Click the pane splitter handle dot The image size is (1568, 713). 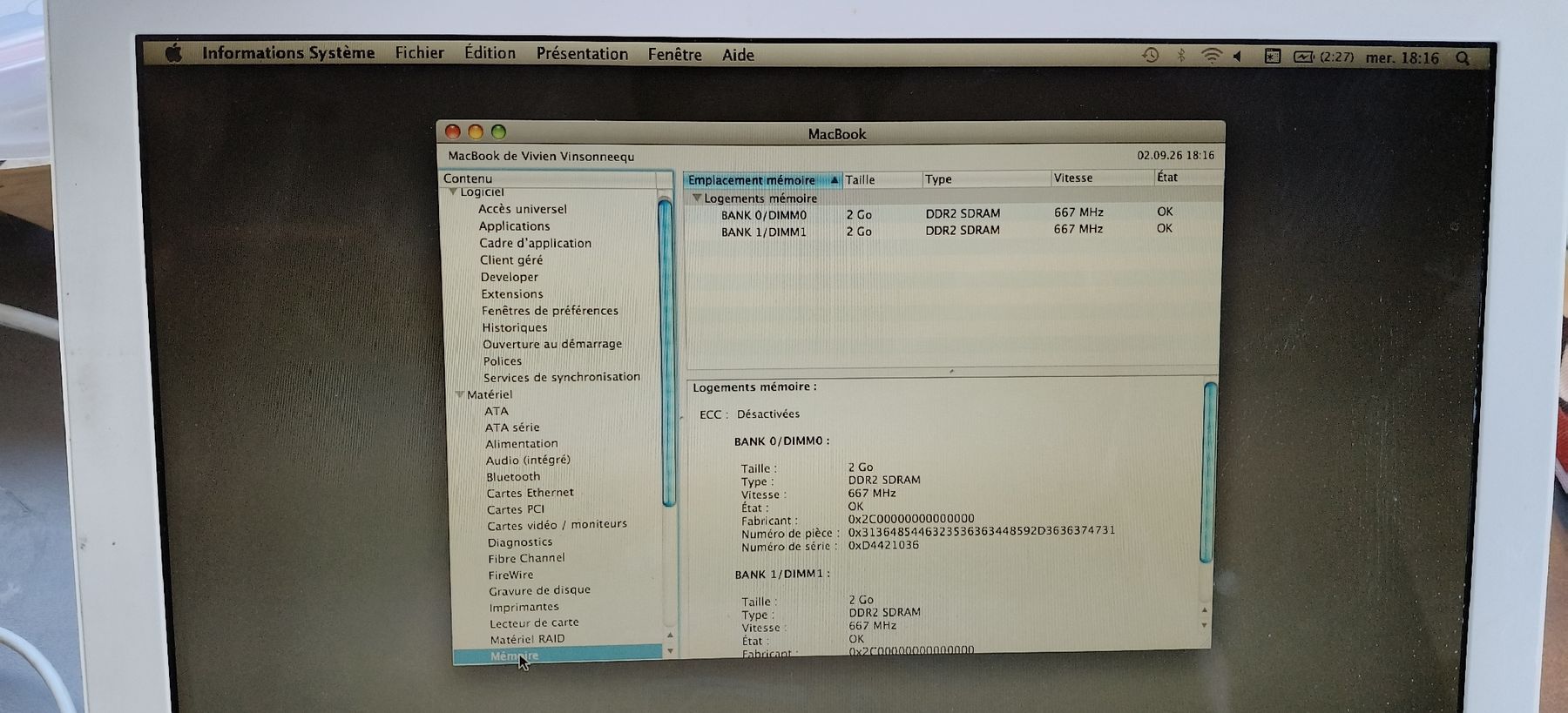click(951, 371)
